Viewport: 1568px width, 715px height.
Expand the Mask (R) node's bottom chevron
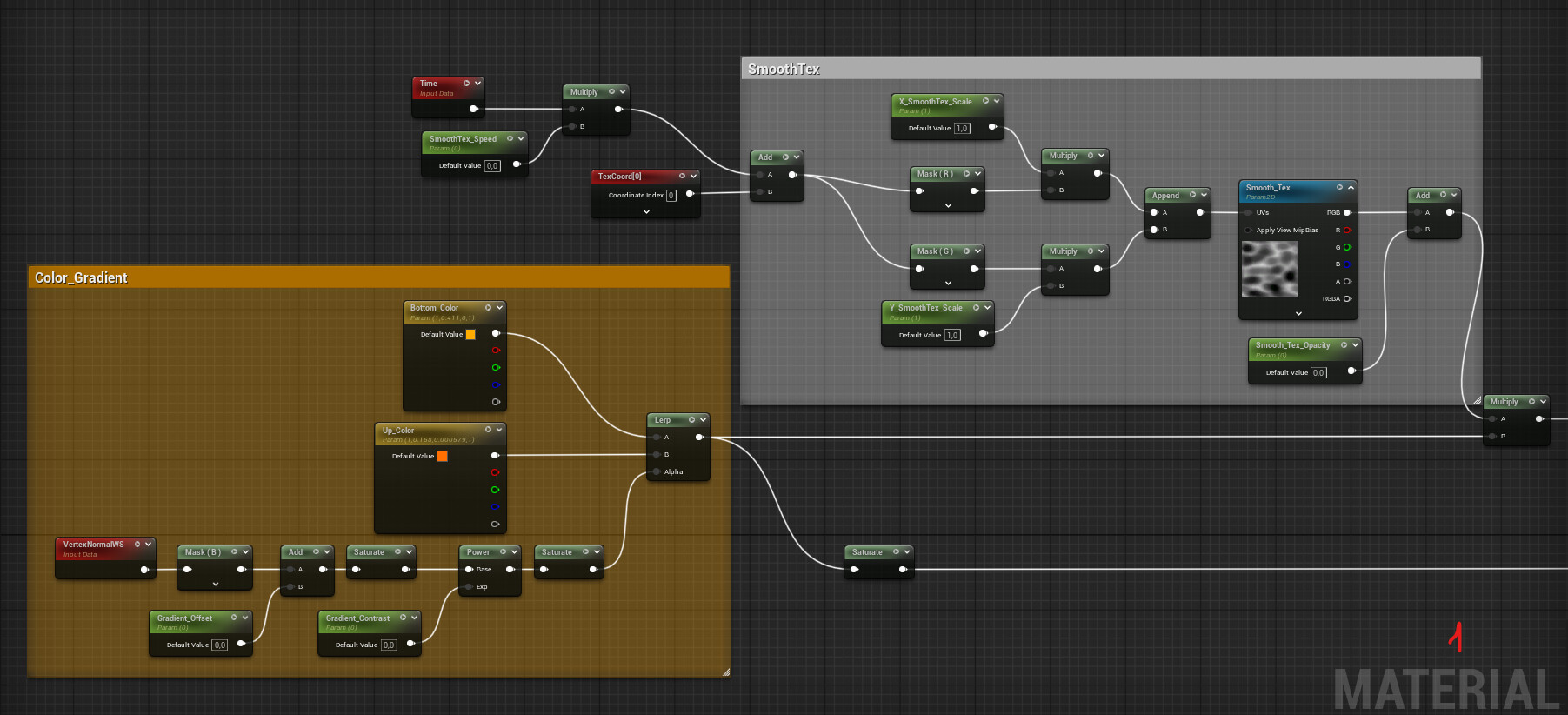(x=948, y=206)
